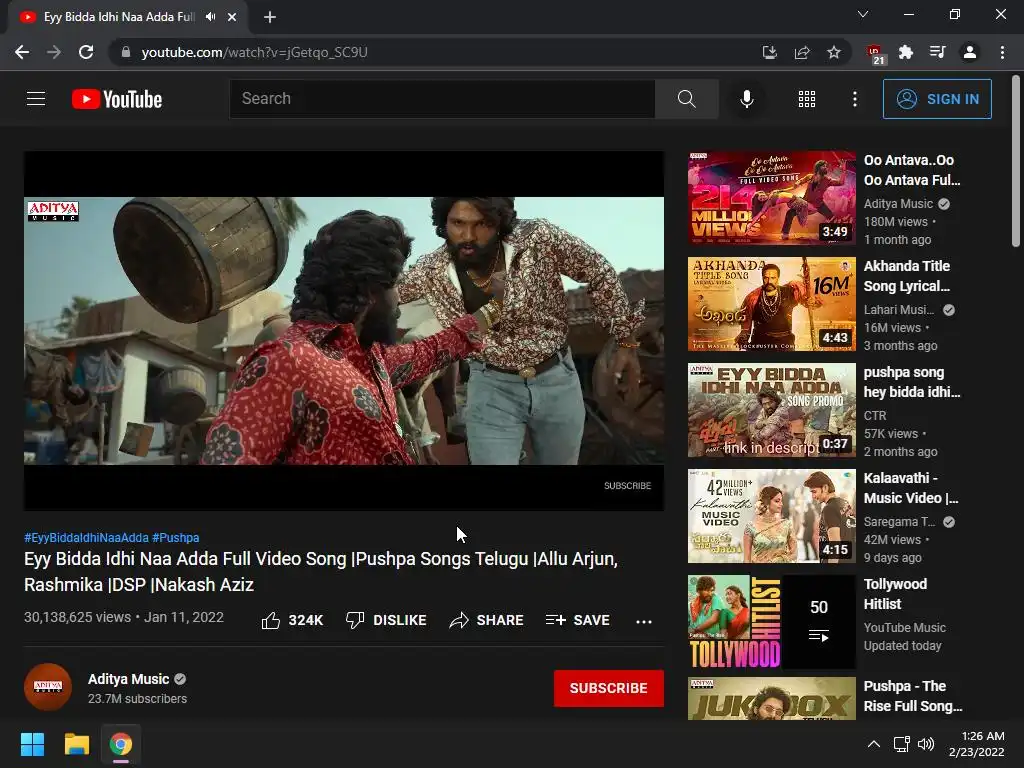Click CTR channel name
Viewport: 1024px width, 768px height.
[x=875, y=415]
